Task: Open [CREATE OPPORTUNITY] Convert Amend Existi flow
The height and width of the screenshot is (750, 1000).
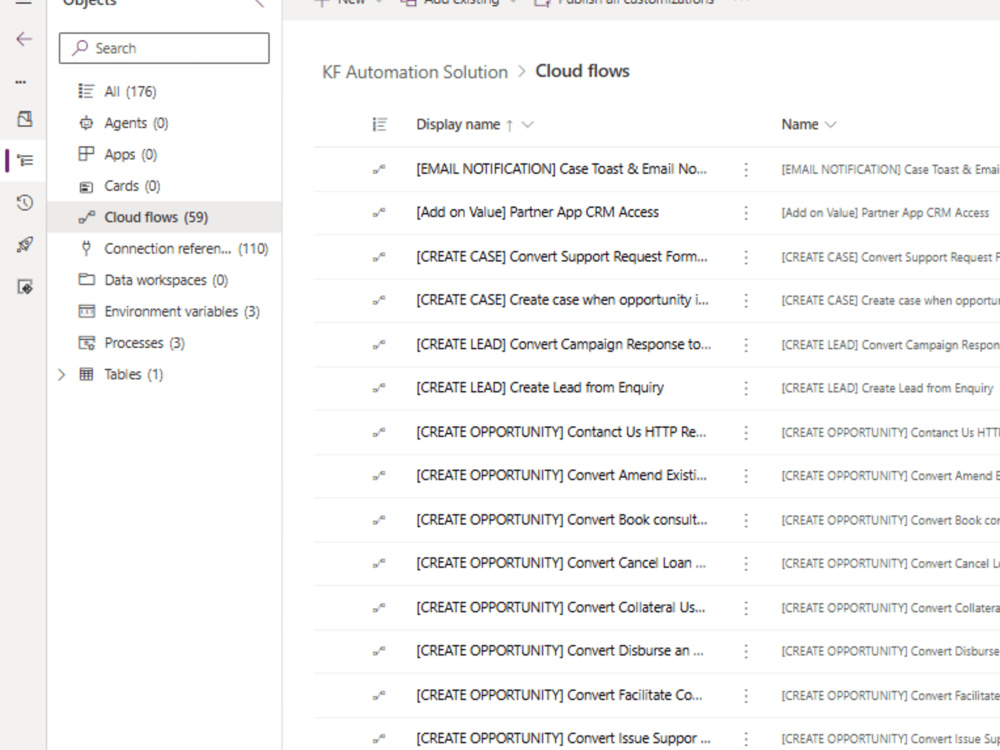Action: [x=561, y=475]
